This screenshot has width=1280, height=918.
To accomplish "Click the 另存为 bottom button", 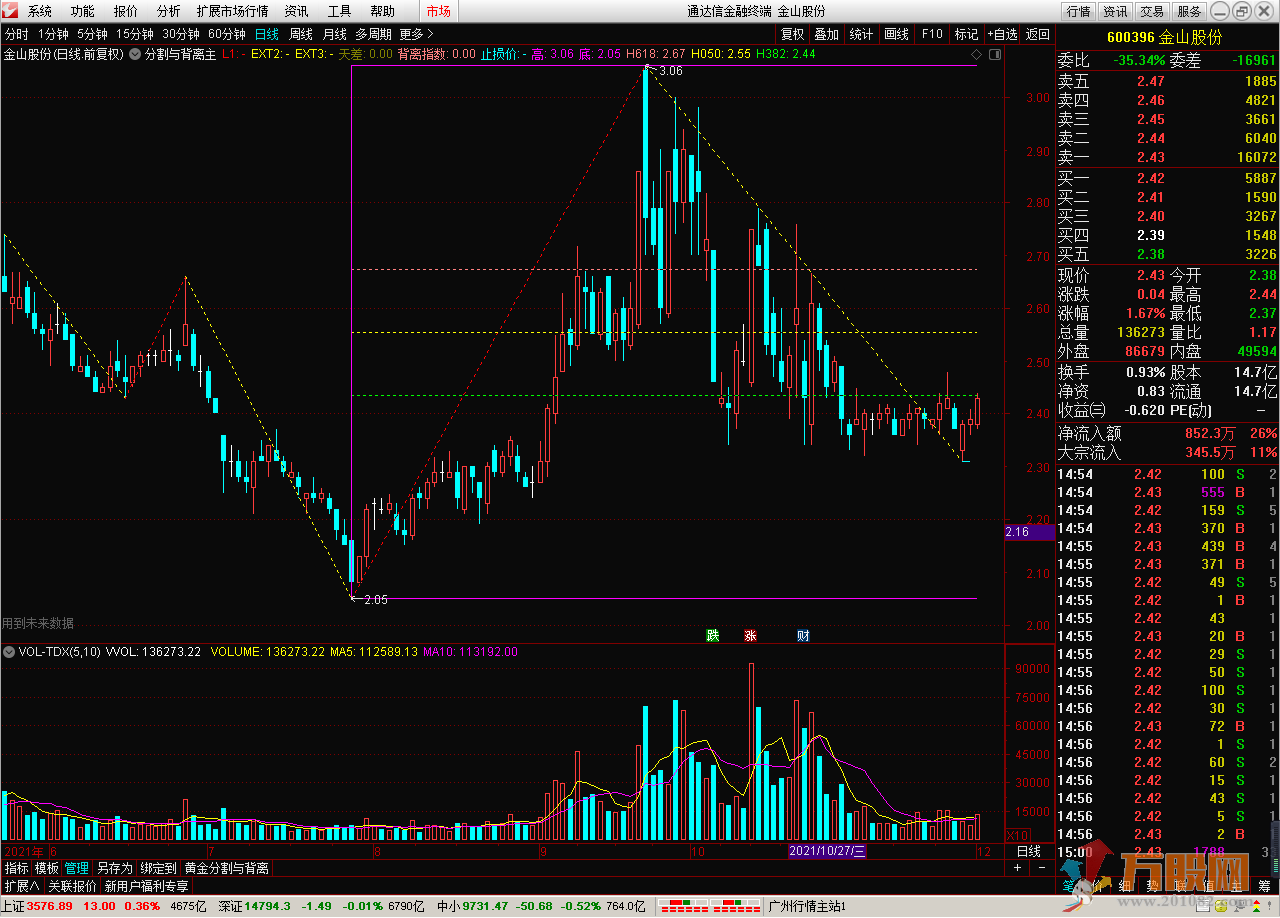I will click(x=114, y=868).
